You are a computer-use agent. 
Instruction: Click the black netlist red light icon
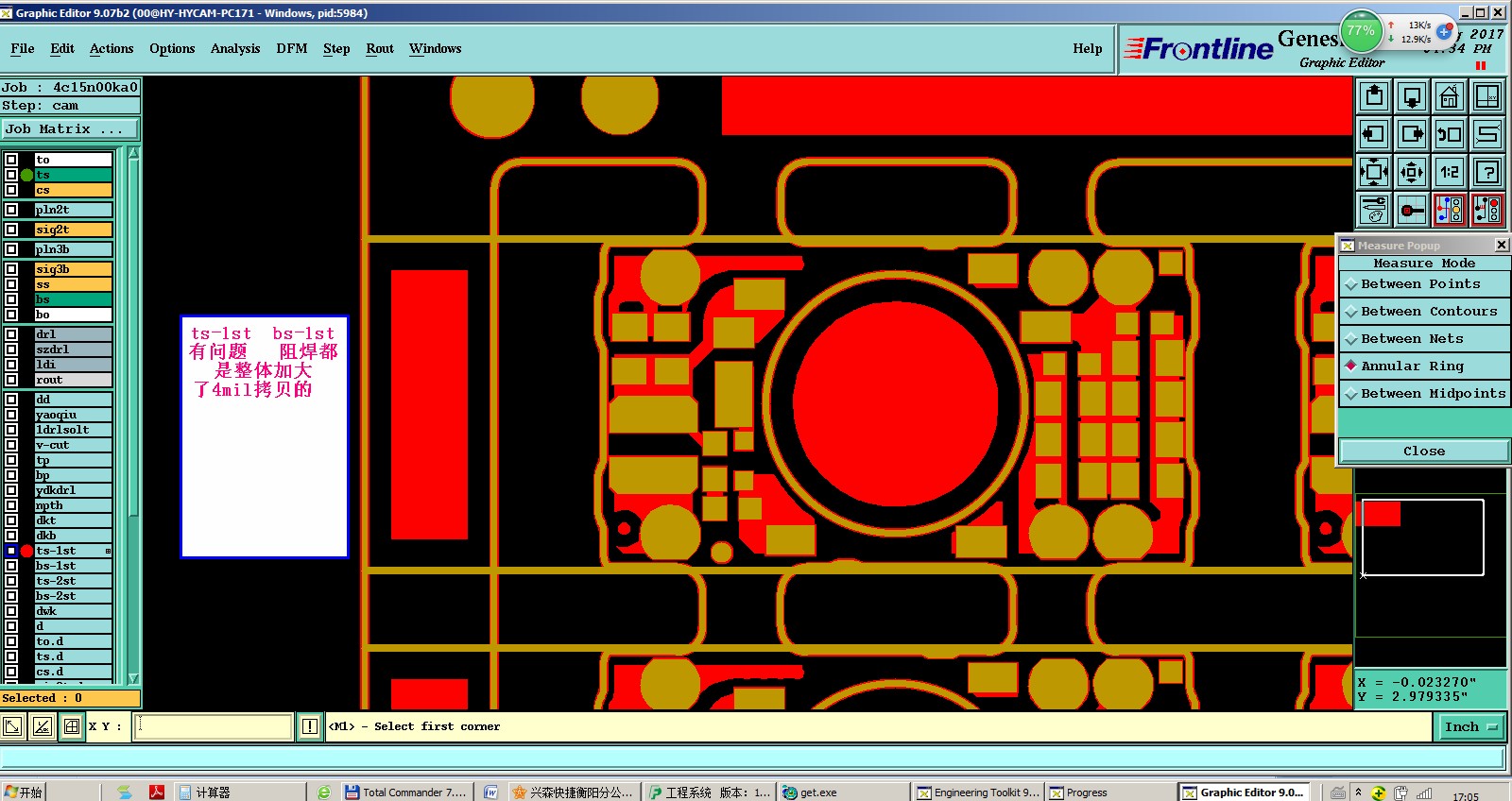1487,210
